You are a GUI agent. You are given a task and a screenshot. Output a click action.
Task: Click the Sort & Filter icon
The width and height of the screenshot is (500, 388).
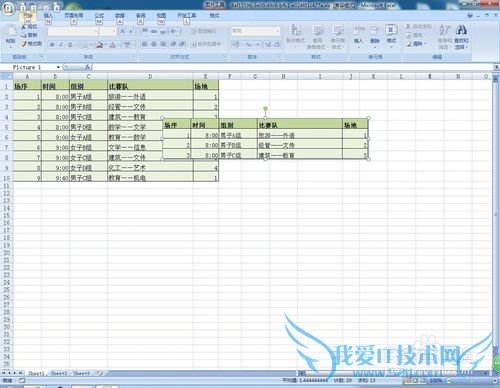tap(444, 30)
